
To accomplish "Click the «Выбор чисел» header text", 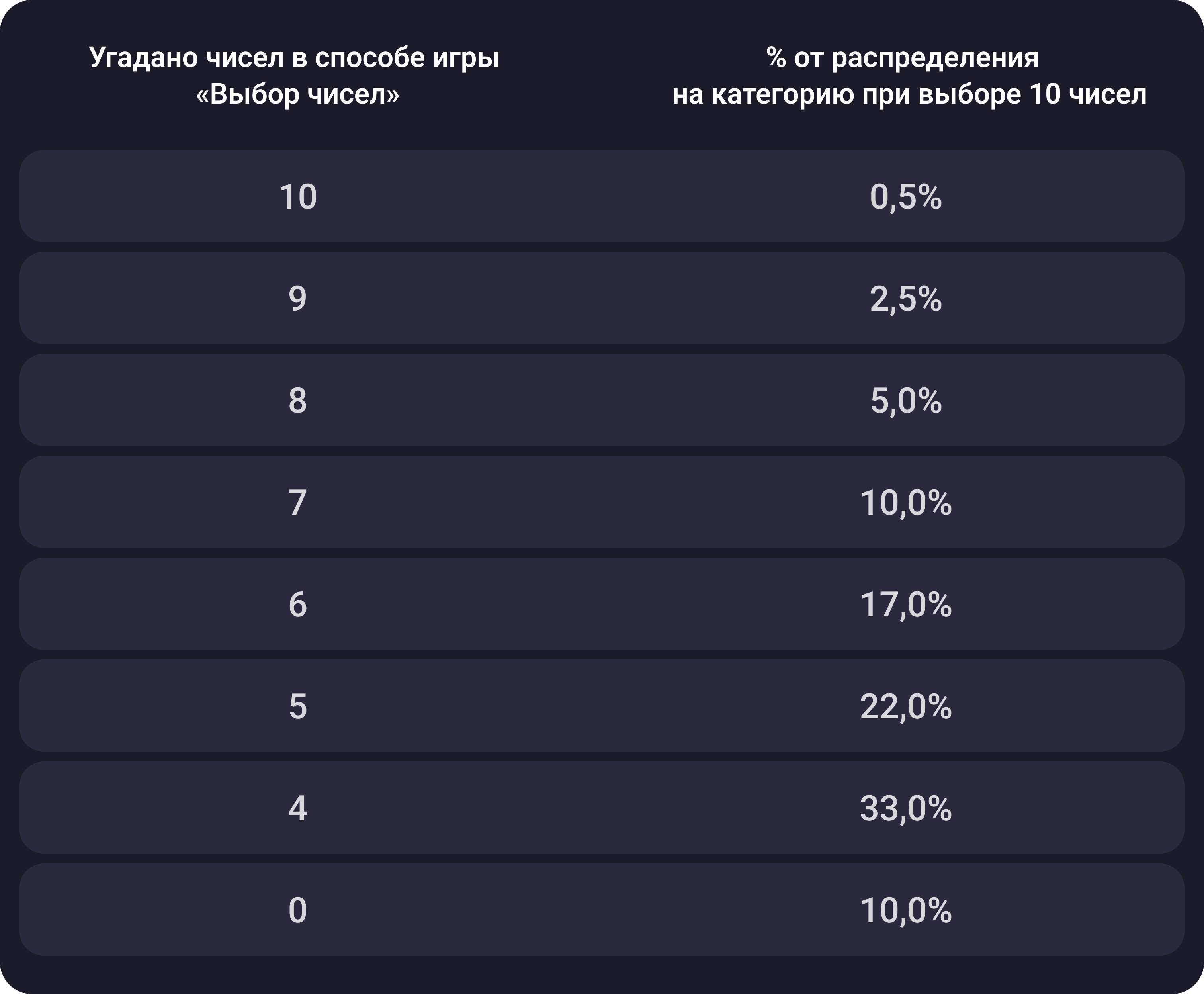I will click(297, 94).
